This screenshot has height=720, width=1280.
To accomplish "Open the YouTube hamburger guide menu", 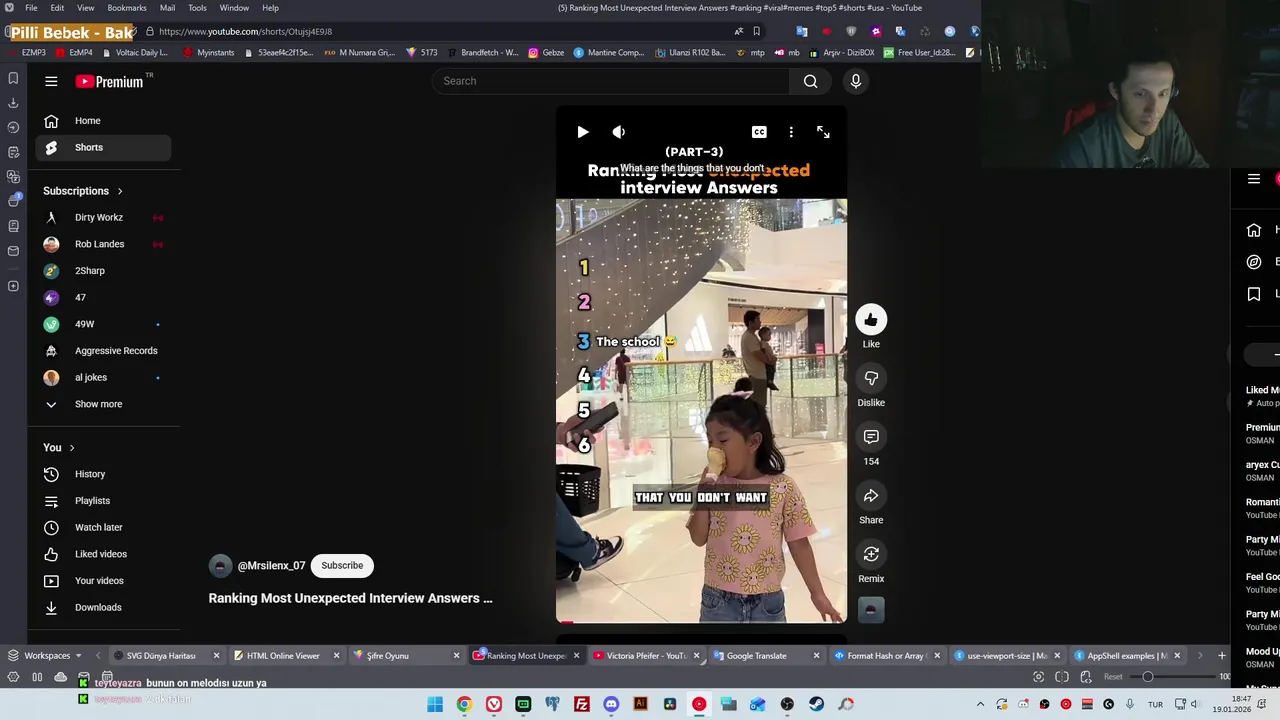I will point(51,81).
